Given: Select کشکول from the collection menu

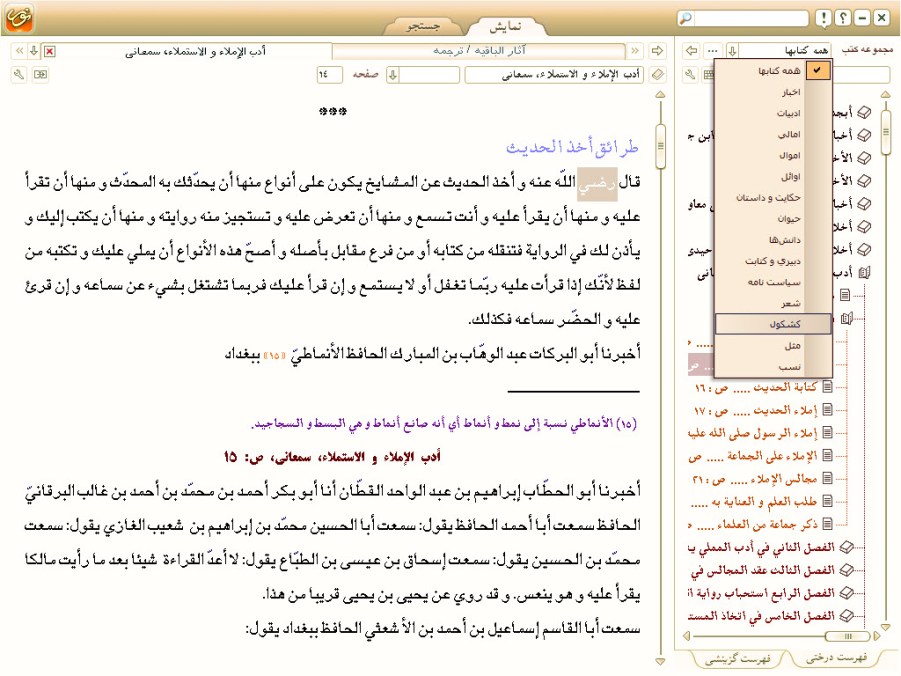Looking at the screenshot, I should pyautogui.click(x=773, y=324).
